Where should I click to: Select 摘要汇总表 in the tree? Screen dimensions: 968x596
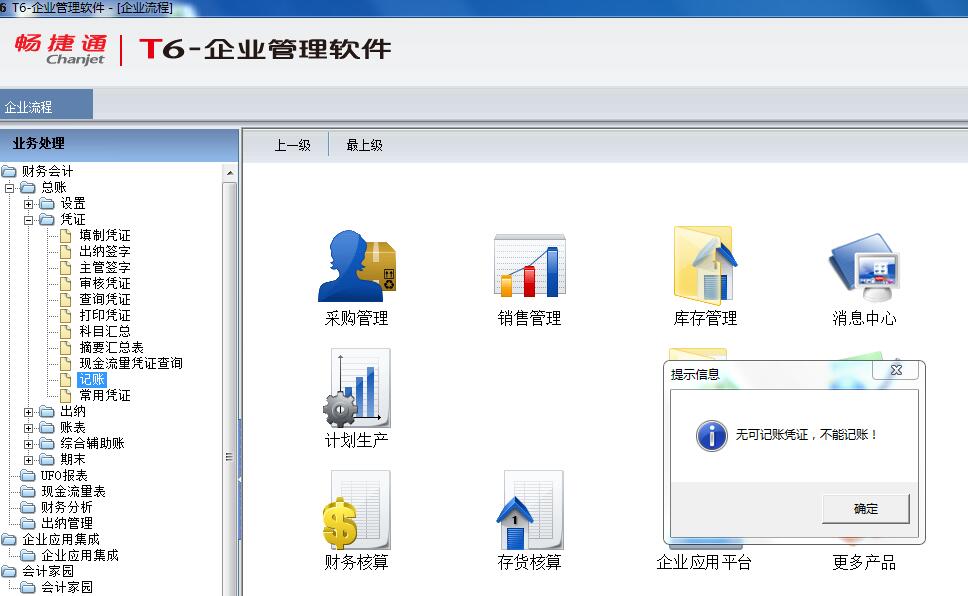tap(111, 348)
